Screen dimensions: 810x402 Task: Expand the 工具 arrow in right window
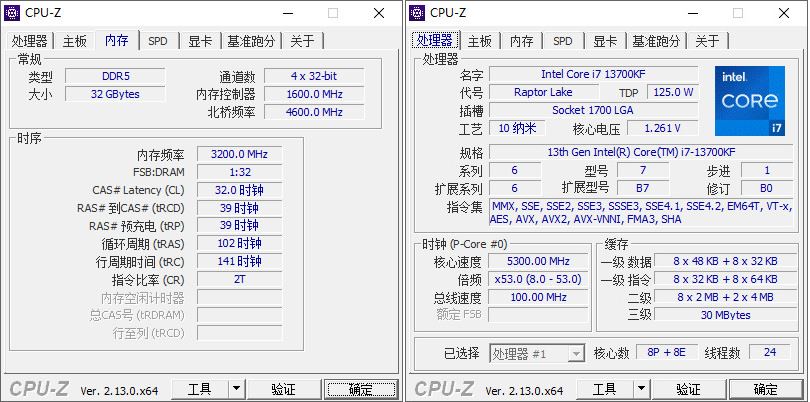pos(640,389)
